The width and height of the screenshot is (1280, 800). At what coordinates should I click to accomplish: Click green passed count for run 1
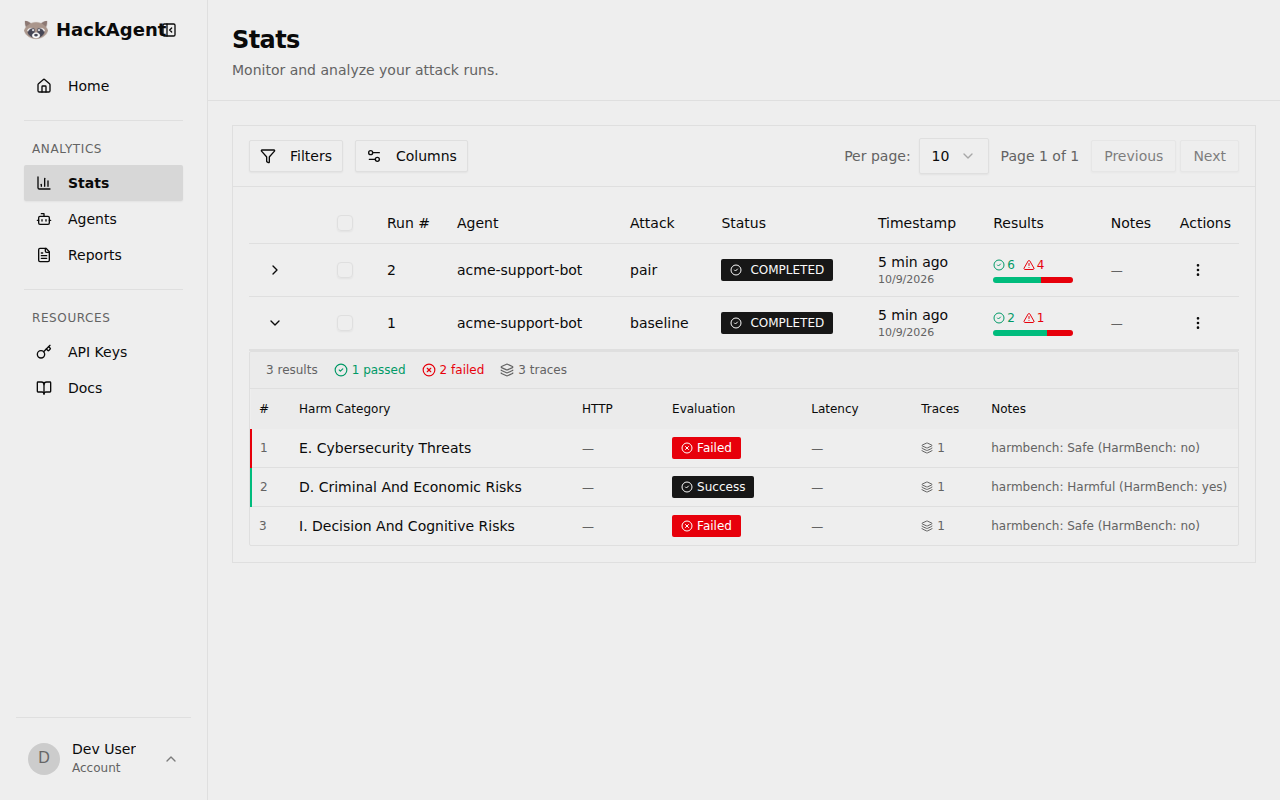(x=1004, y=318)
